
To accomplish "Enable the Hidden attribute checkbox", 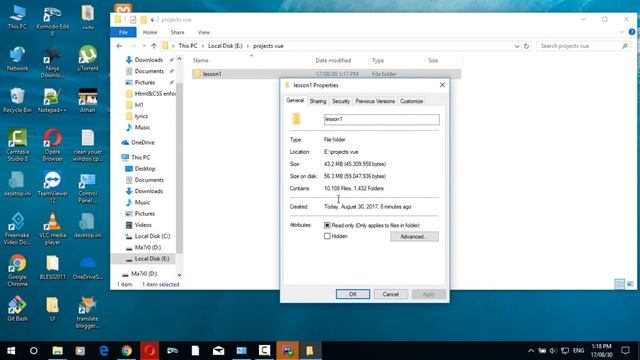I will [x=327, y=236].
